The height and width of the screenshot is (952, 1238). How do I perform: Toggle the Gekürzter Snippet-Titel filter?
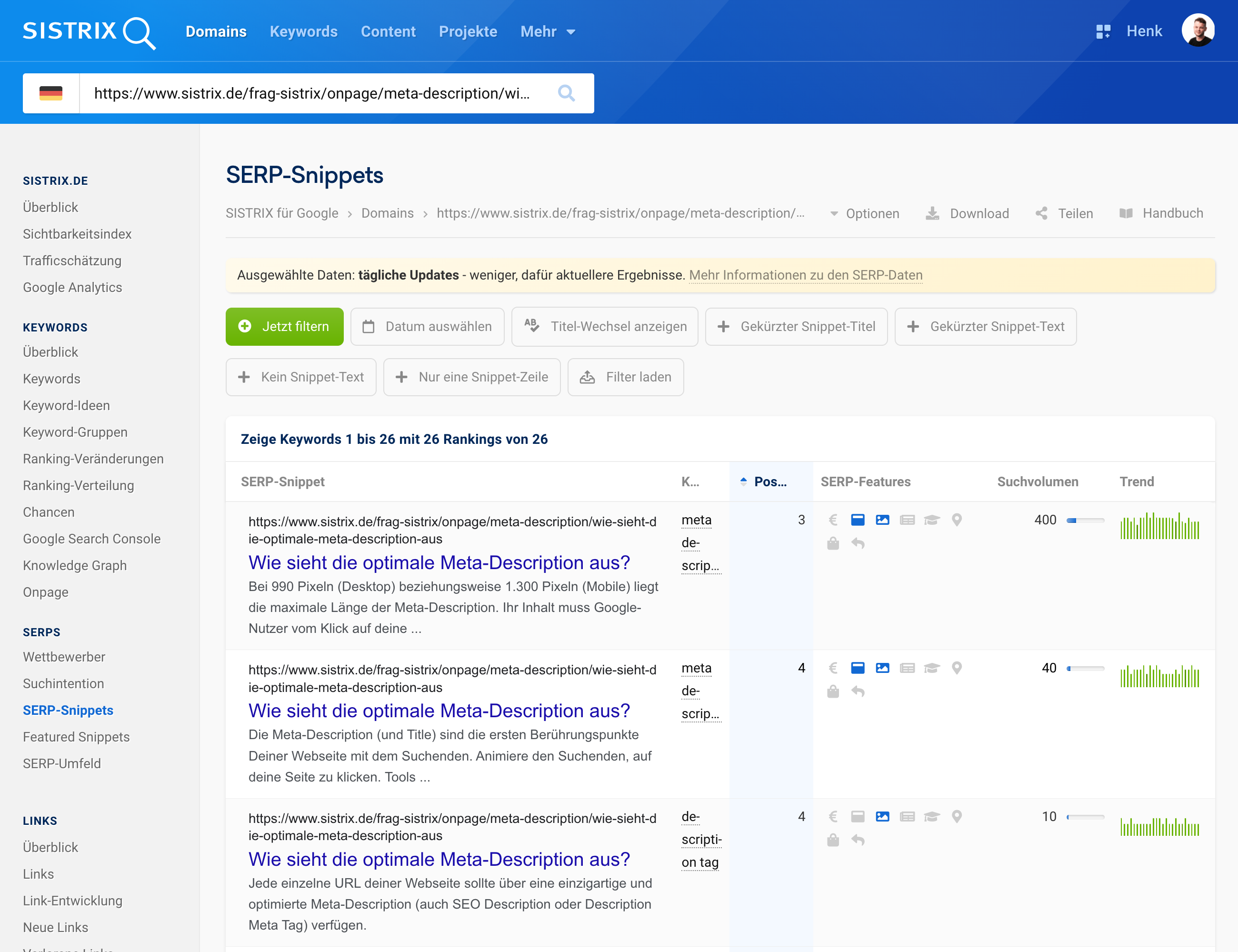(x=796, y=327)
